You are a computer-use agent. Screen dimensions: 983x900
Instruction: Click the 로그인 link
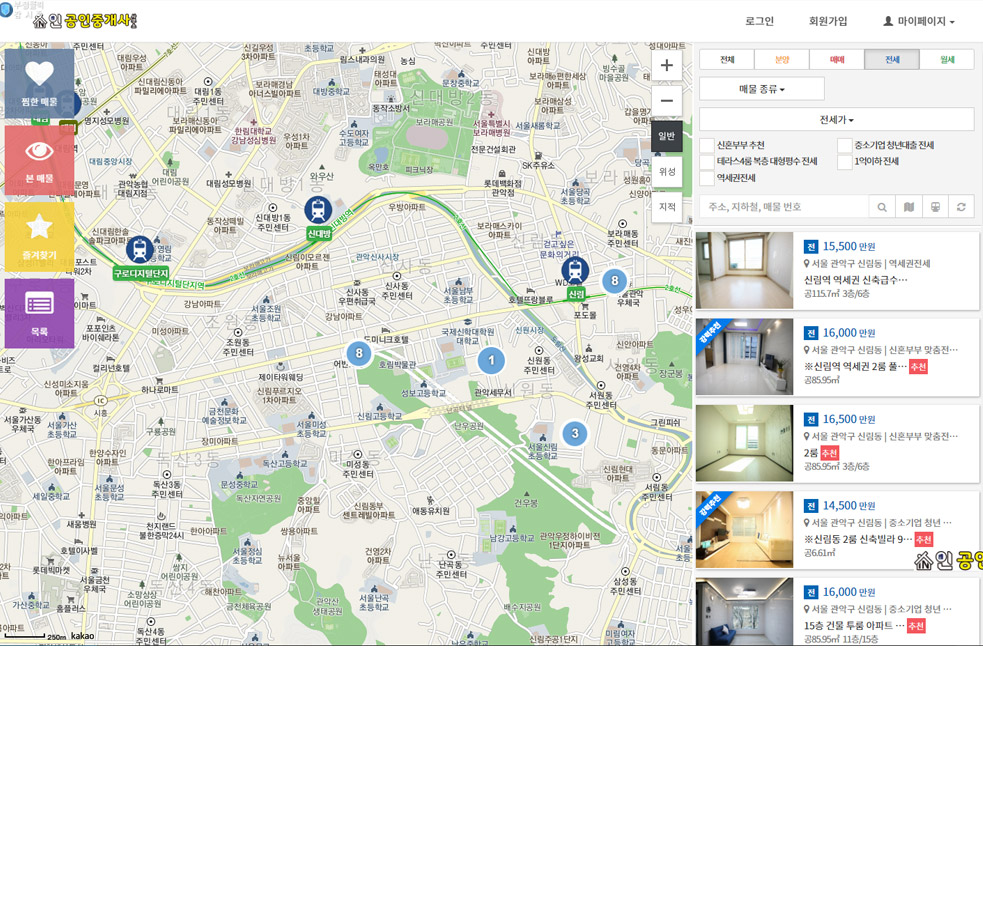[759, 21]
